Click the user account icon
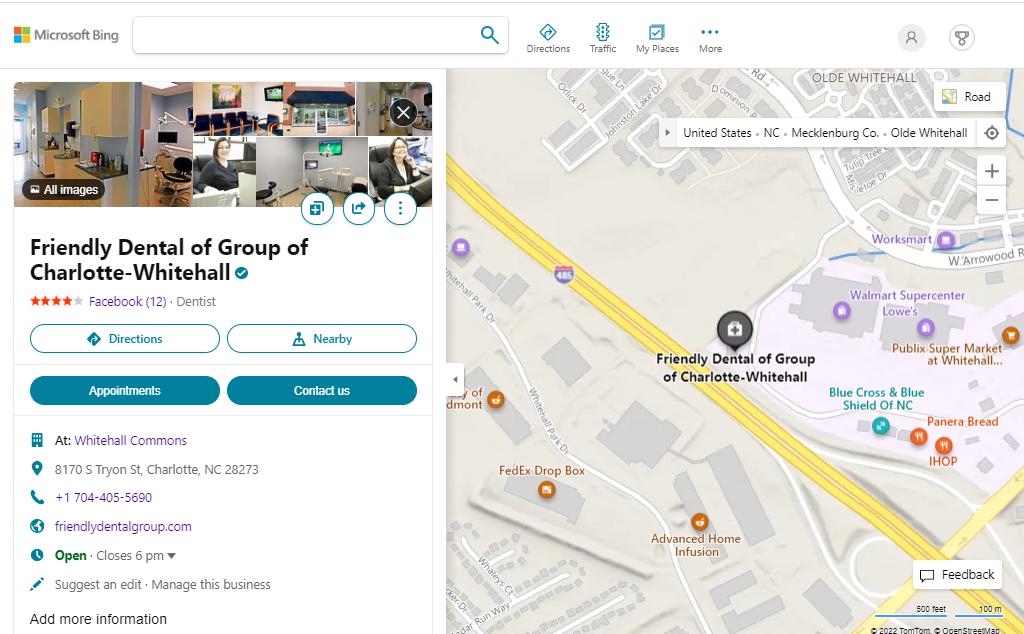This screenshot has height=634, width=1024. coord(911,38)
